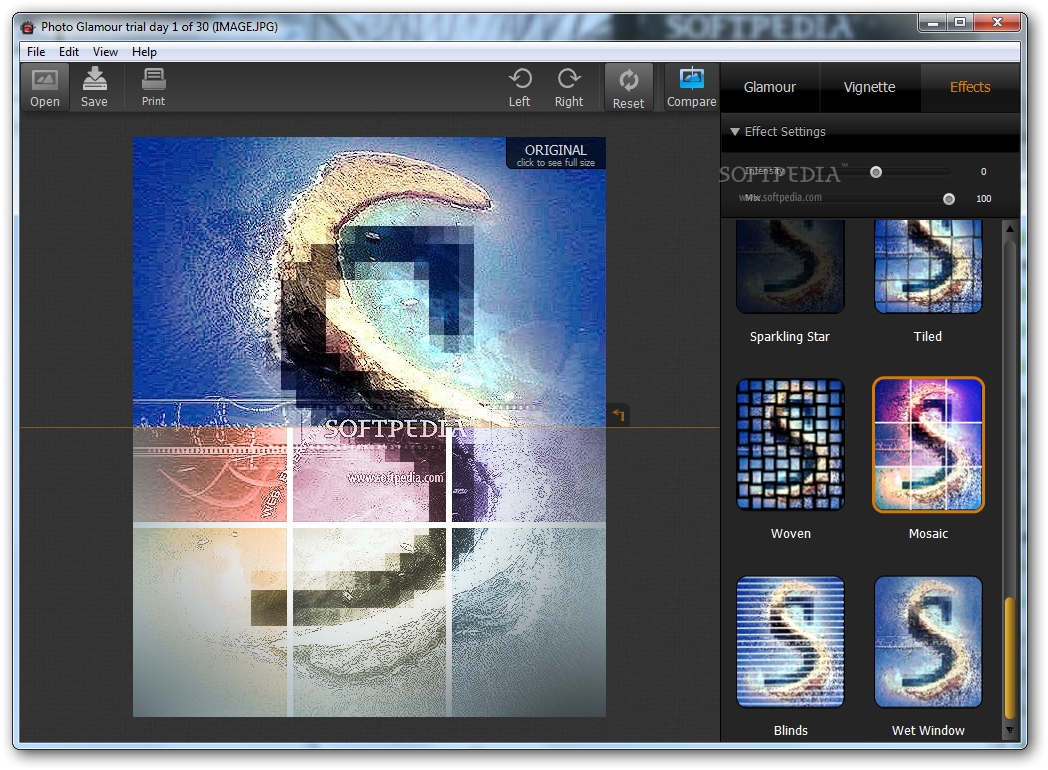This screenshot has width=1048, height=770.
Task: Open the File menu
Action: (36, 51)
